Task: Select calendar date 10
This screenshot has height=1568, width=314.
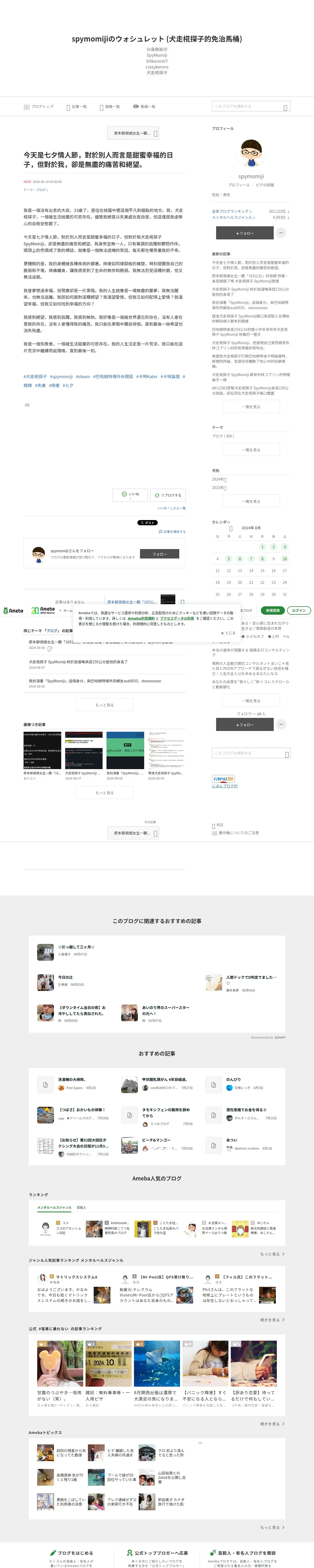Action: click(x=285, y=559)
